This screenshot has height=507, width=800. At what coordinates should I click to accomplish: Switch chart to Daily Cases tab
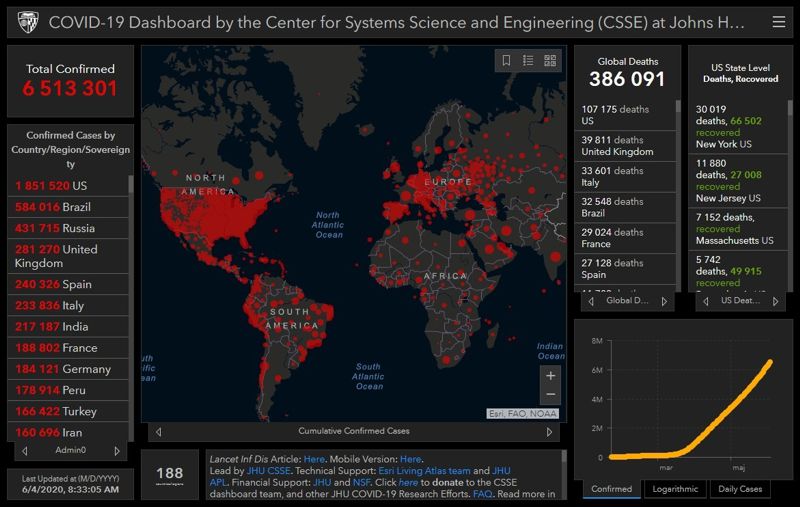[740, 489]
